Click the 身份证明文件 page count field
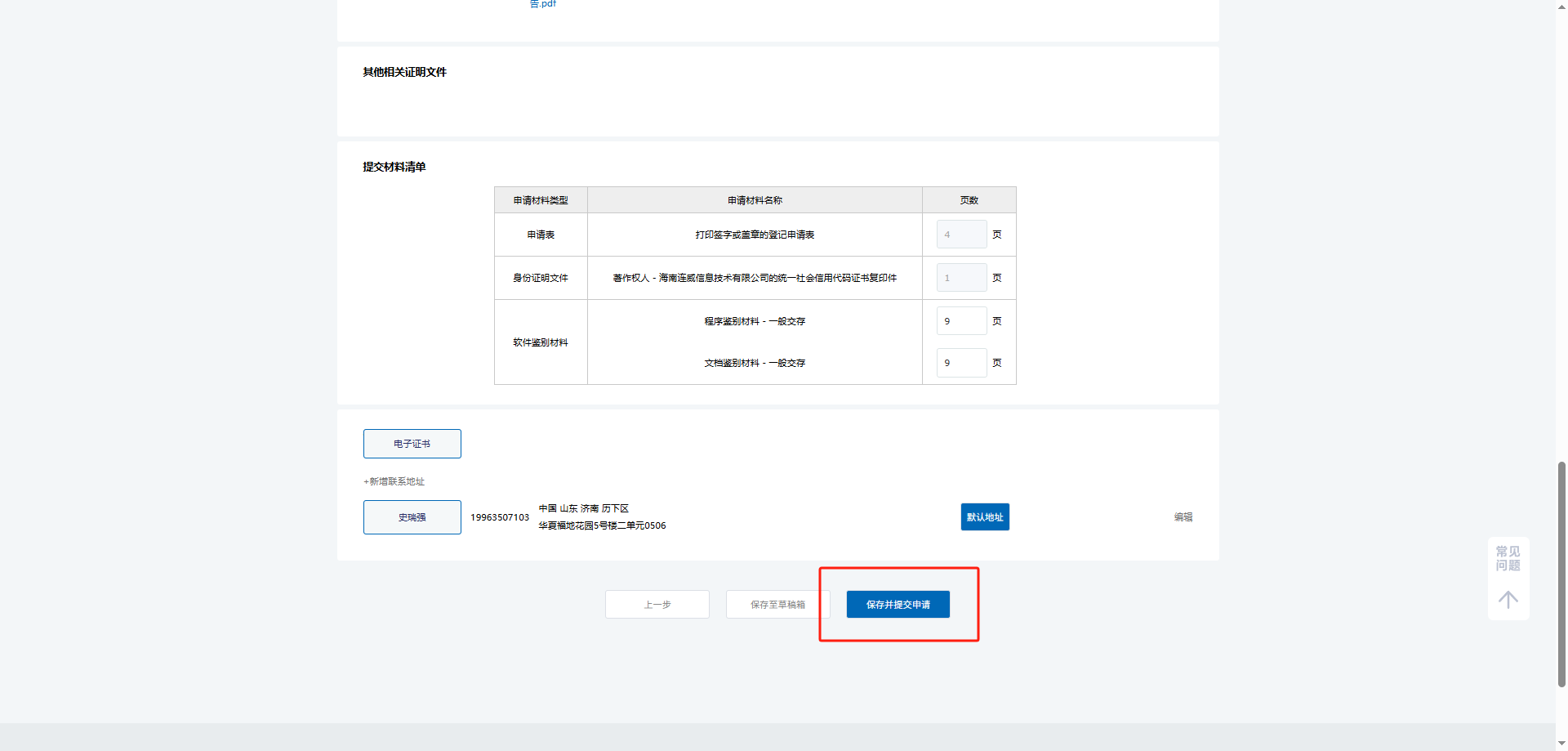This screenshot has height=751, width=1568. (961, 278)
